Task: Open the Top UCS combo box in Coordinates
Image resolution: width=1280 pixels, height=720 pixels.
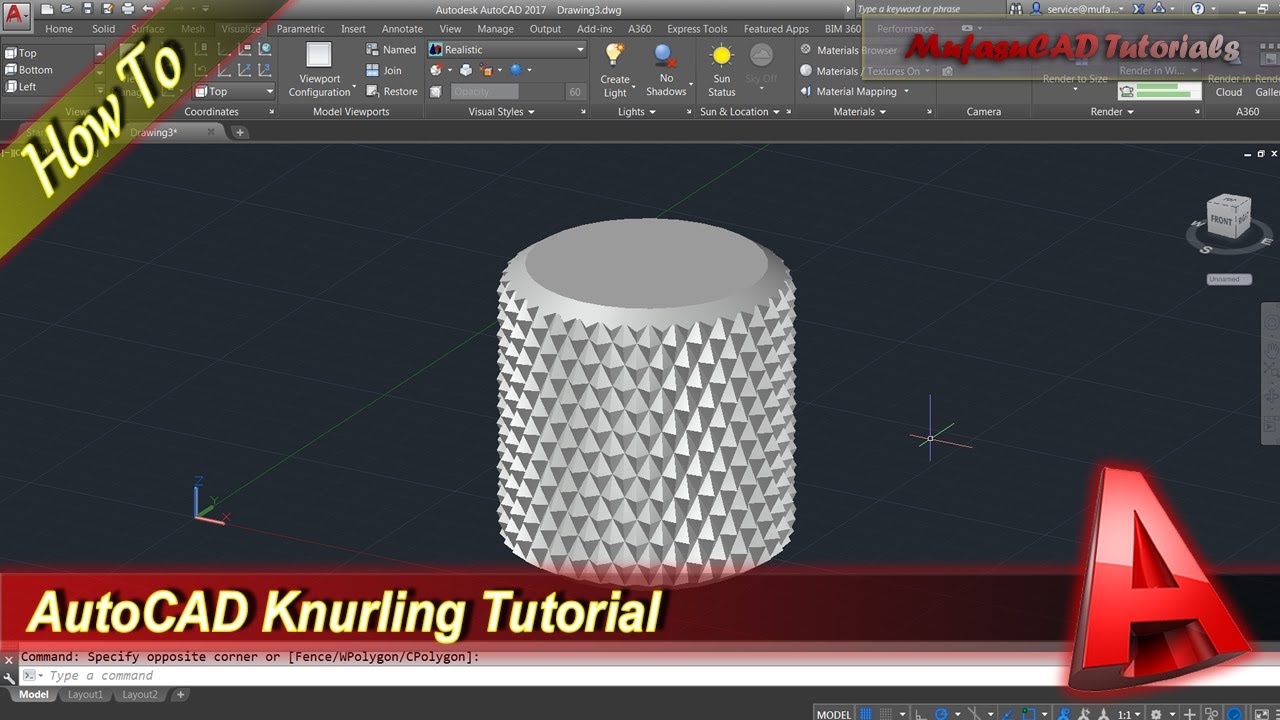Action: pos(234,91)
